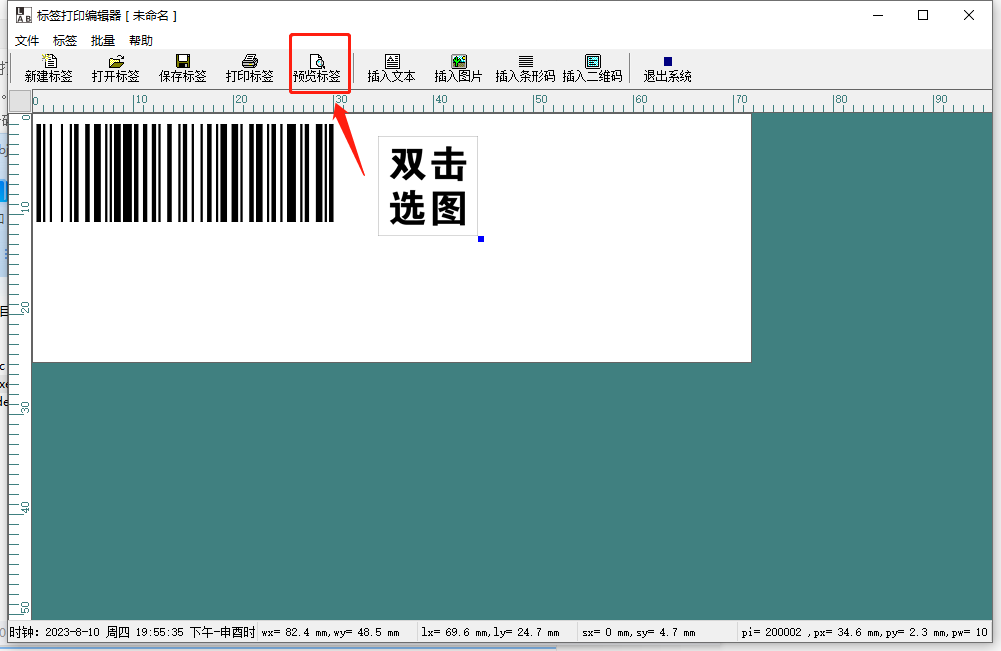
Task: Click the ruler corner box at top-left
Action: pyautogui.click(x=20, y=101)
